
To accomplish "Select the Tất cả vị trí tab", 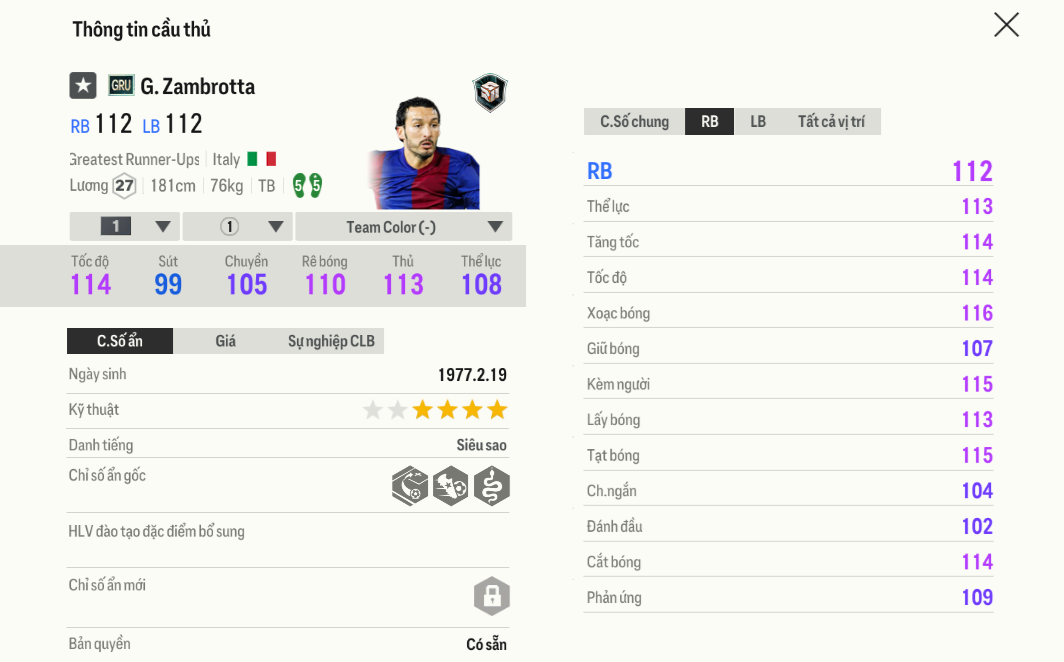I will click(x=831, y=122).
